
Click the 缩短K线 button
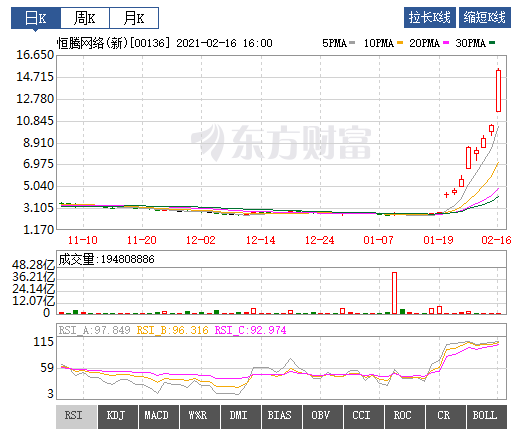485,17
